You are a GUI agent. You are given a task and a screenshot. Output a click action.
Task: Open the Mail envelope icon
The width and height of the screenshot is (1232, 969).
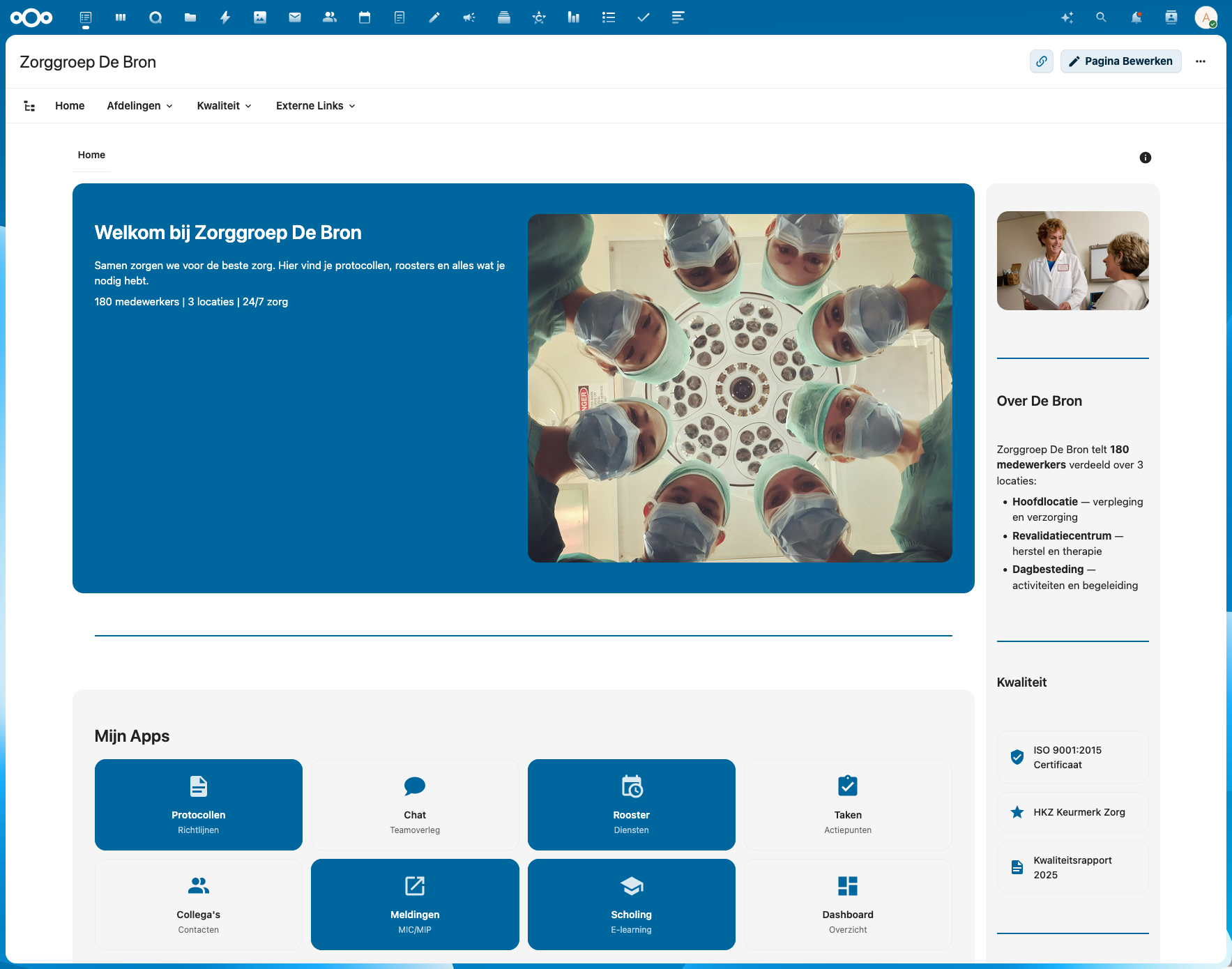(x=295, y=17)
